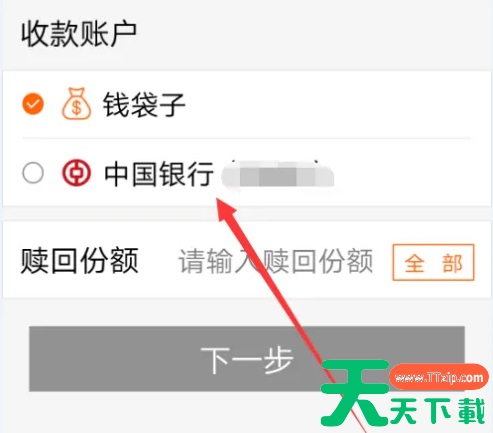The width and height of the screenshot is (493, 433).
Task: Tap the gray 下一步 button
Action: coord(247,359)
